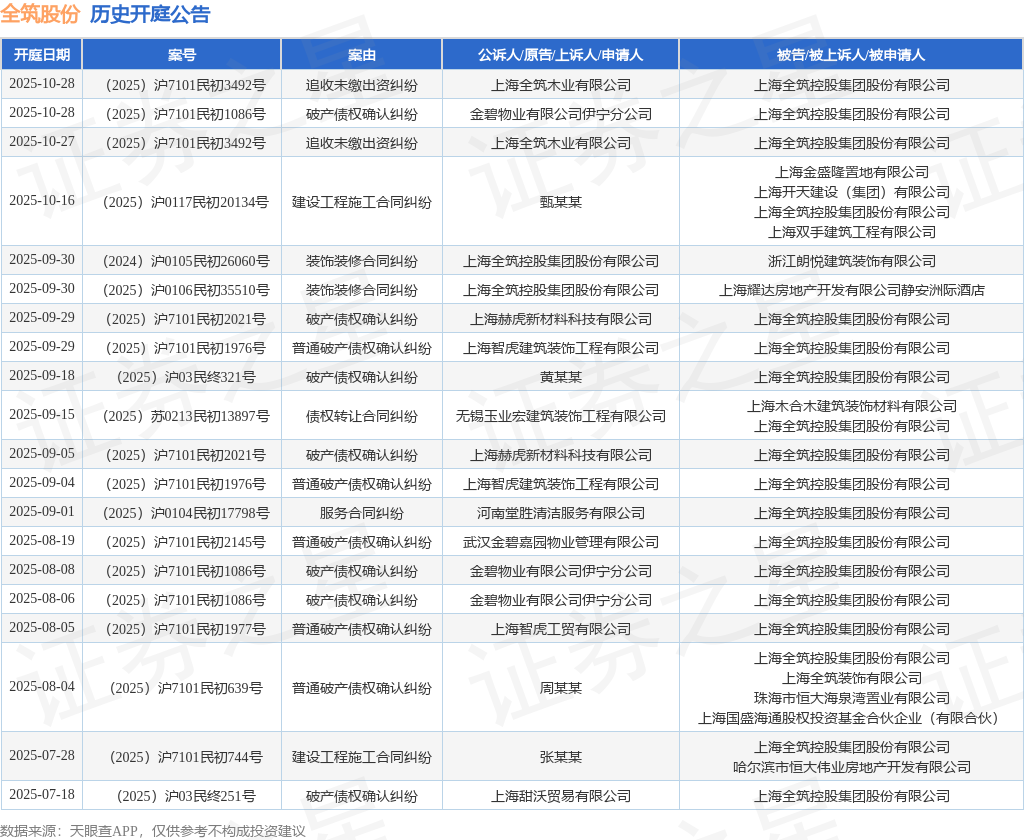
Task: Select the date cell 2025-09-01
Action: point(42,511)
